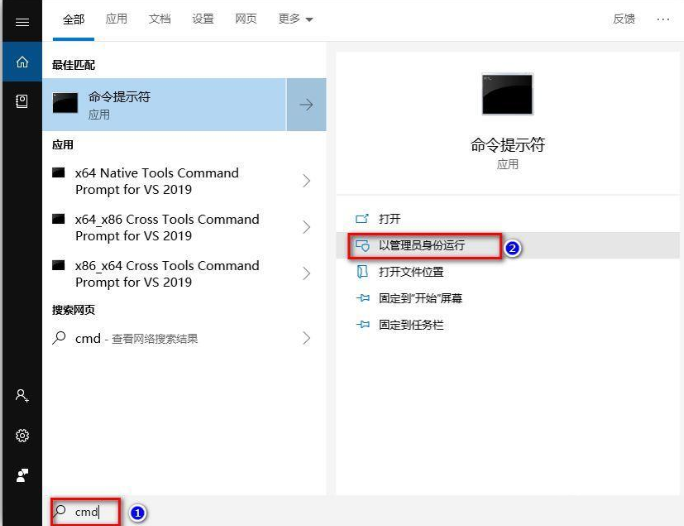This screenshot has width=684, height=526.
Task: Click the 命令提示符 title in details pane
Action: coord(507,144)
